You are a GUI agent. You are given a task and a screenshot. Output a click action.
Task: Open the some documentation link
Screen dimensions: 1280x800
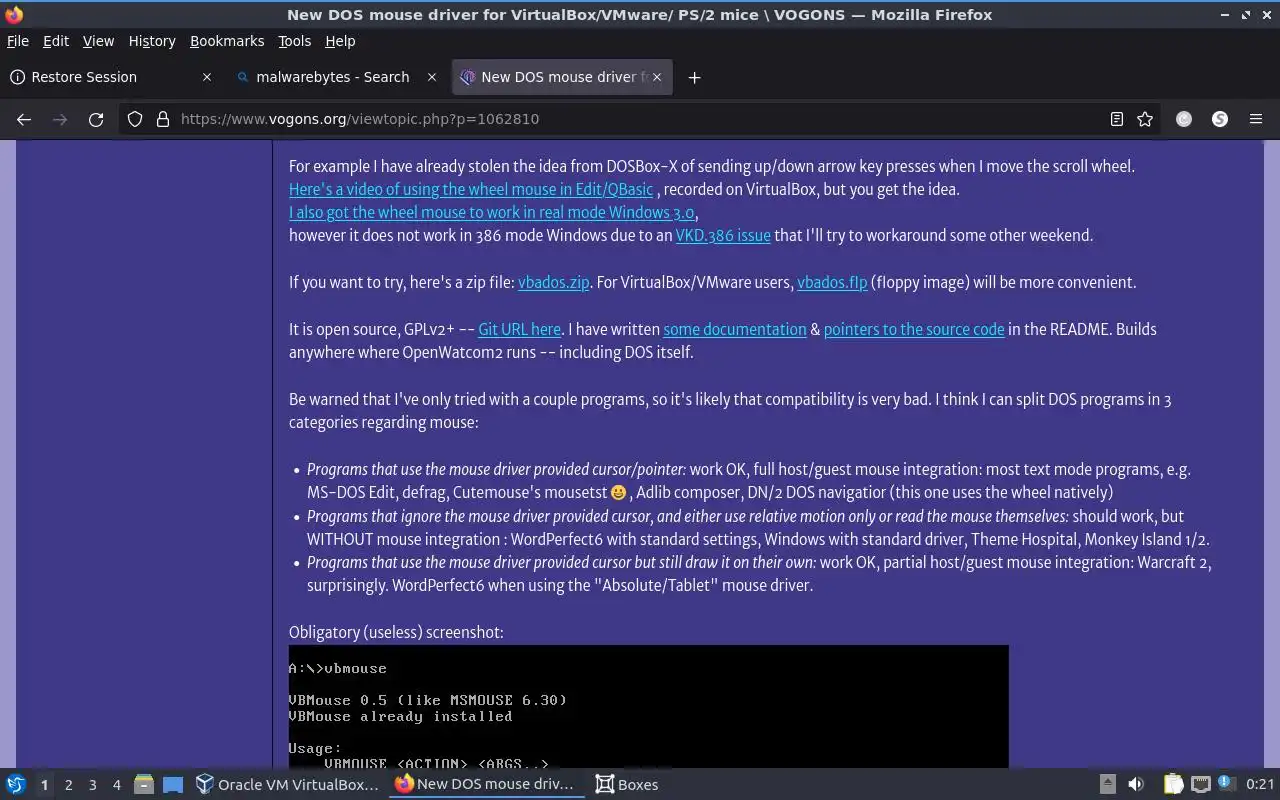[735, 329]
